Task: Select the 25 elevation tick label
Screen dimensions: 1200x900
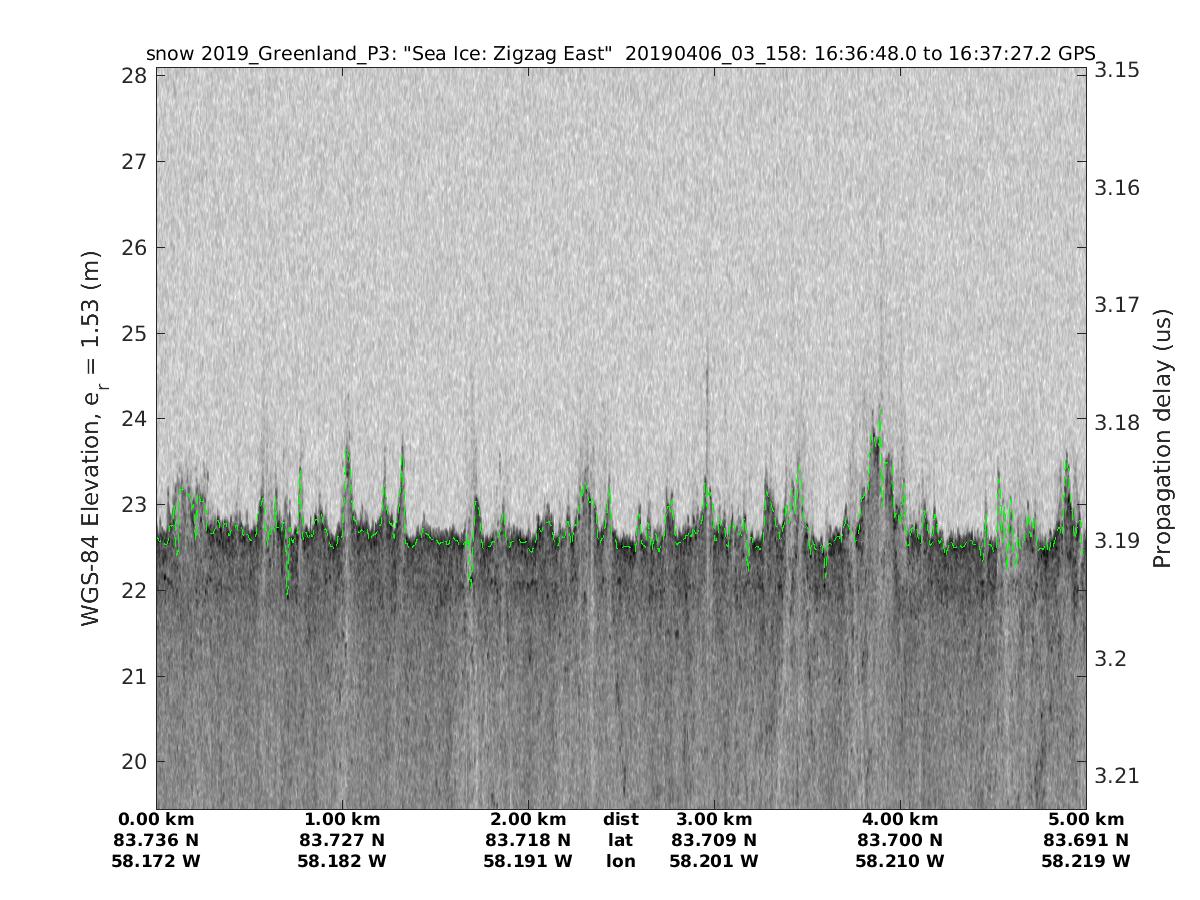Action: click(136, 333)
